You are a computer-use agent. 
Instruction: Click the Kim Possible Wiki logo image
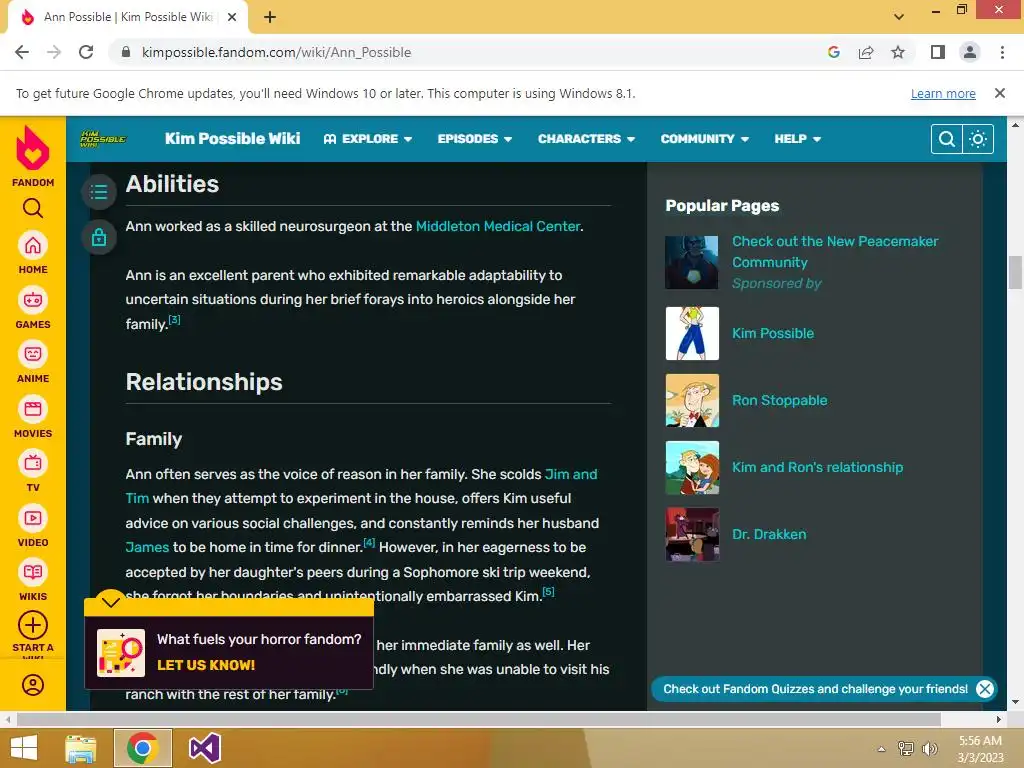click(x=103, y=138)
